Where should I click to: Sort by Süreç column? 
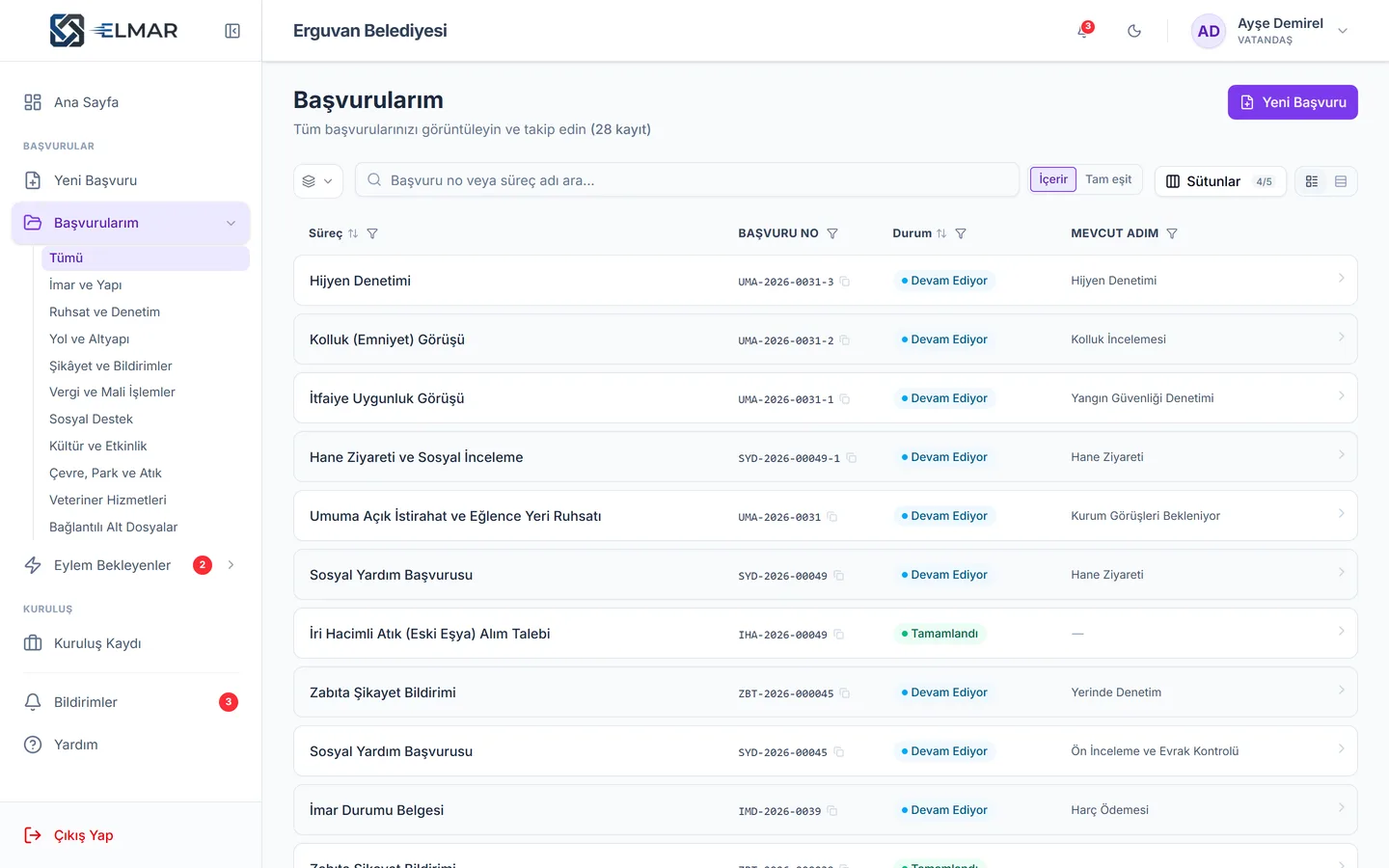(353, 233)
